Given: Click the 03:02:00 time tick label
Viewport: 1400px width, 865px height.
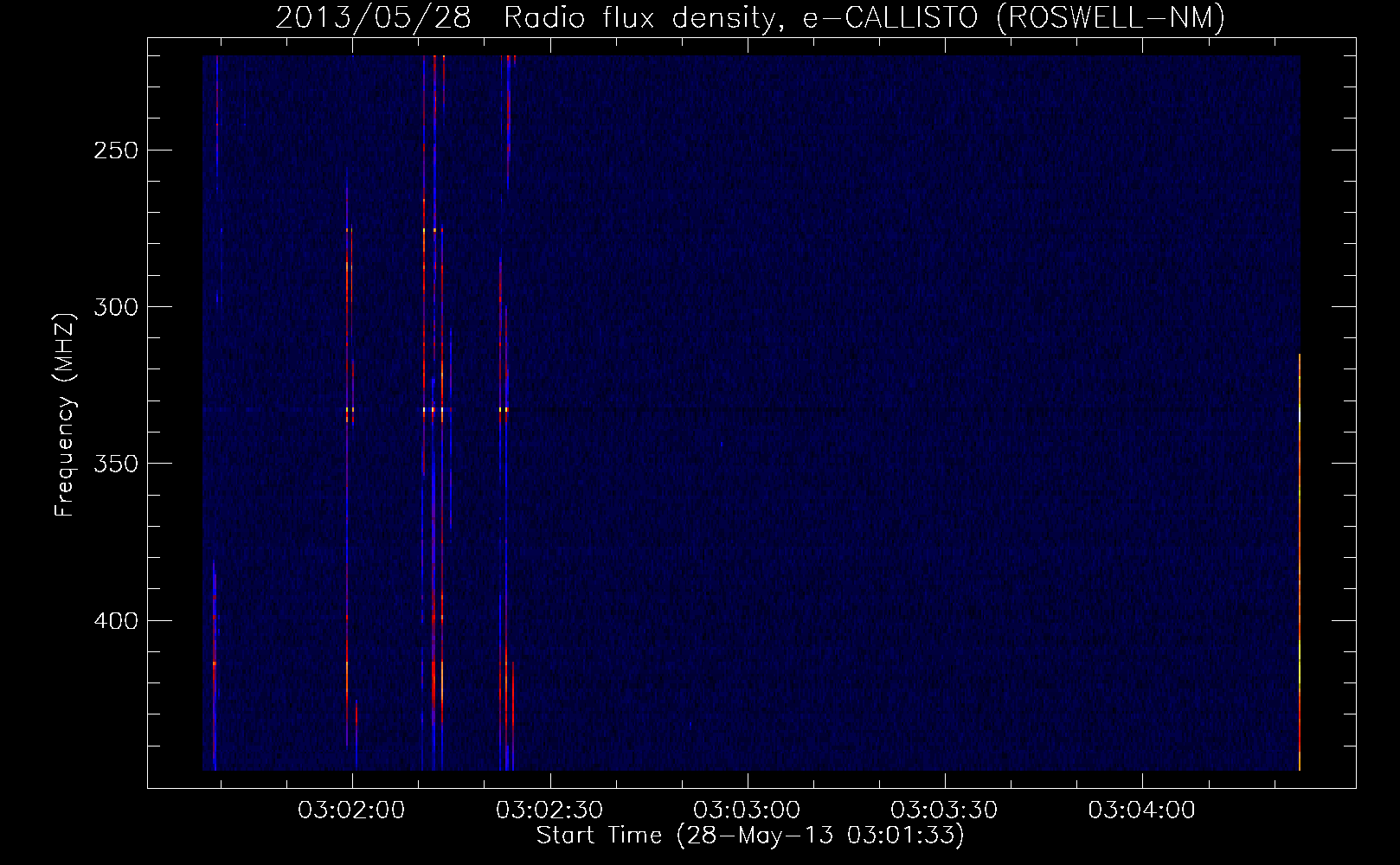Looking at the screenshot, I should pos(351,810).
